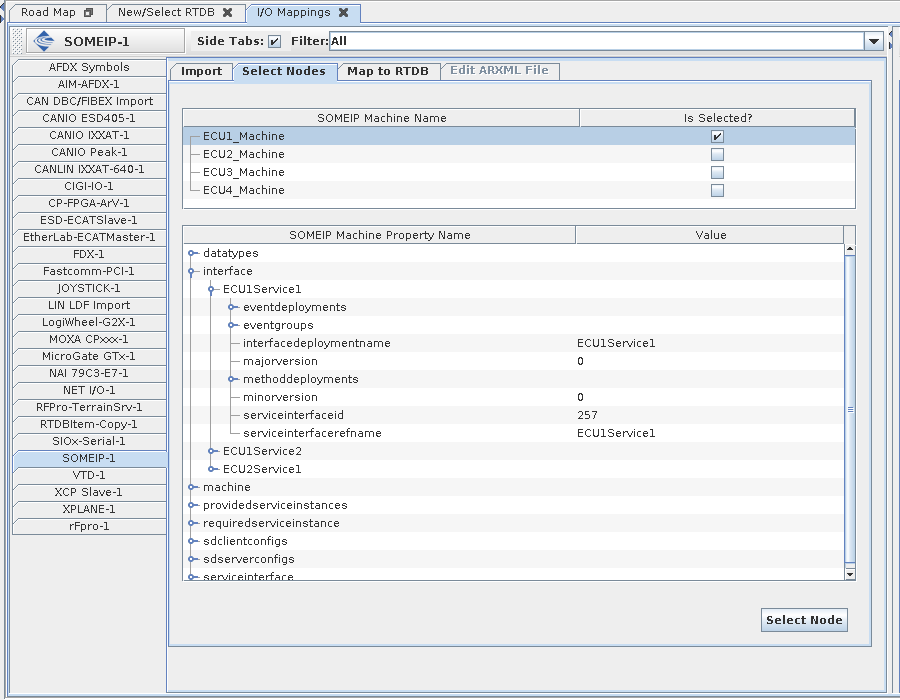This screenshot has width=900, height=700.
Task: Open the XPLANE-1 side tab
Action: click(x=89, y=510)
